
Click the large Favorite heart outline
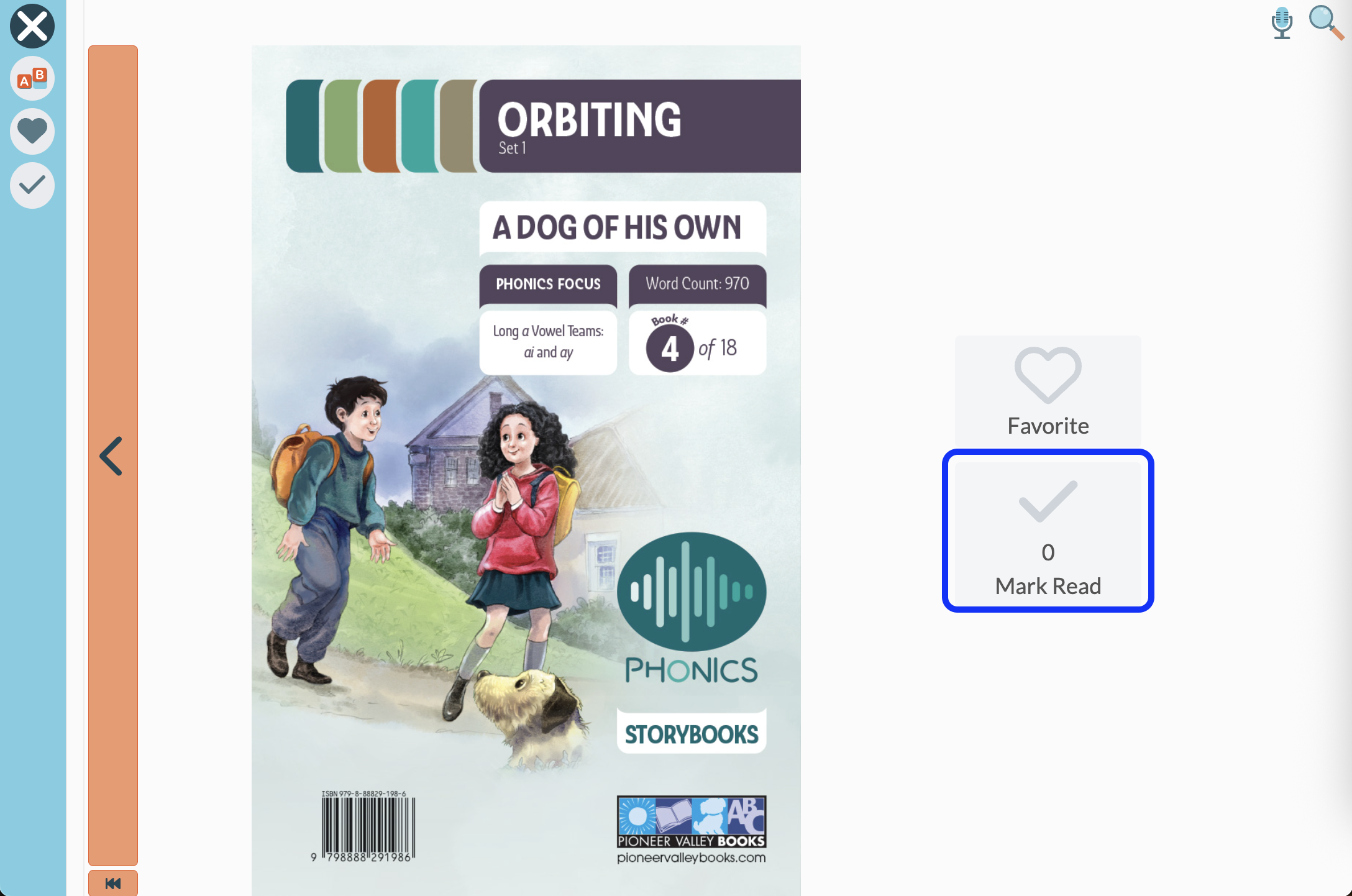coord(1048,375)
